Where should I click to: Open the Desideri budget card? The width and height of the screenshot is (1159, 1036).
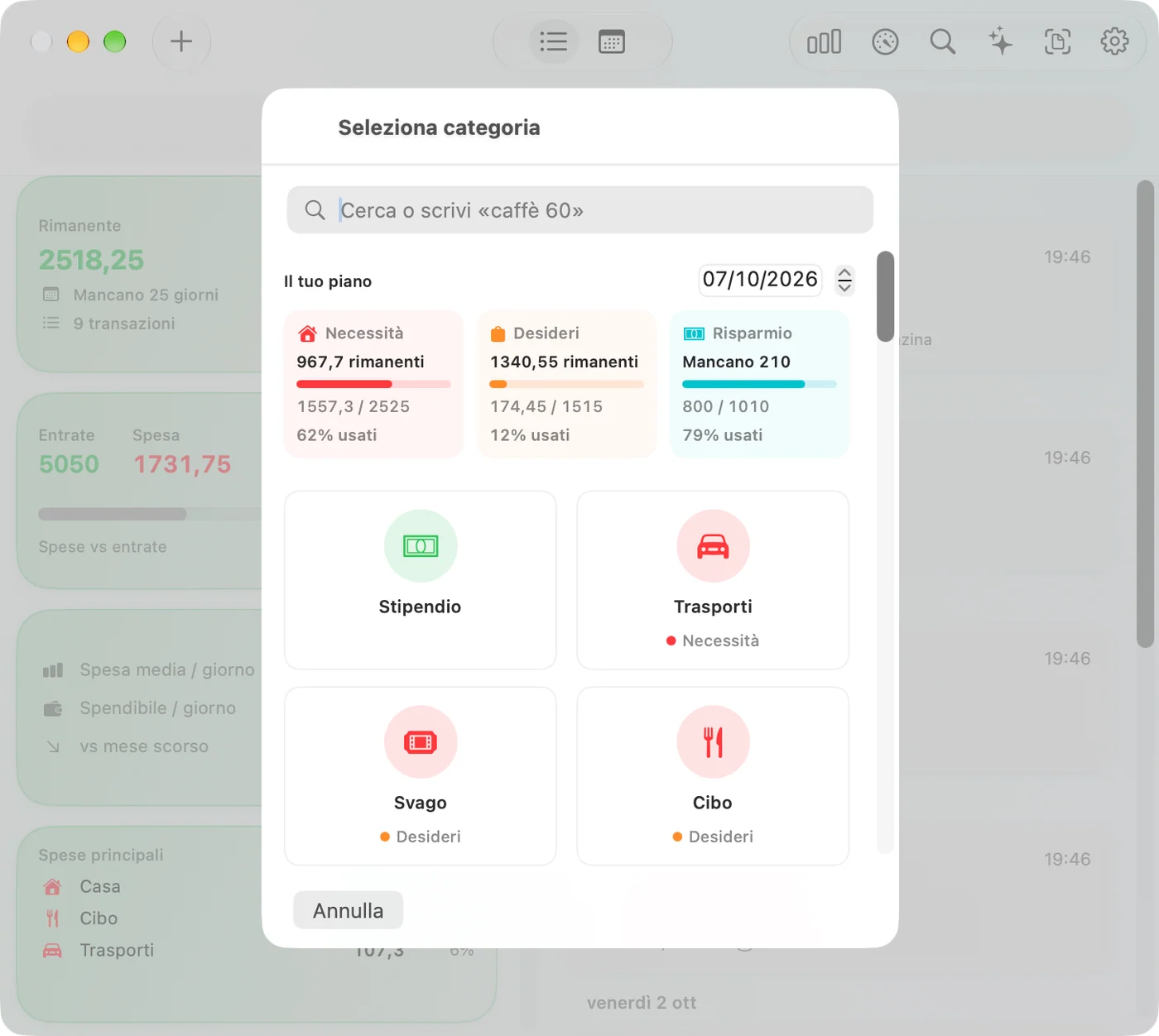567,384
